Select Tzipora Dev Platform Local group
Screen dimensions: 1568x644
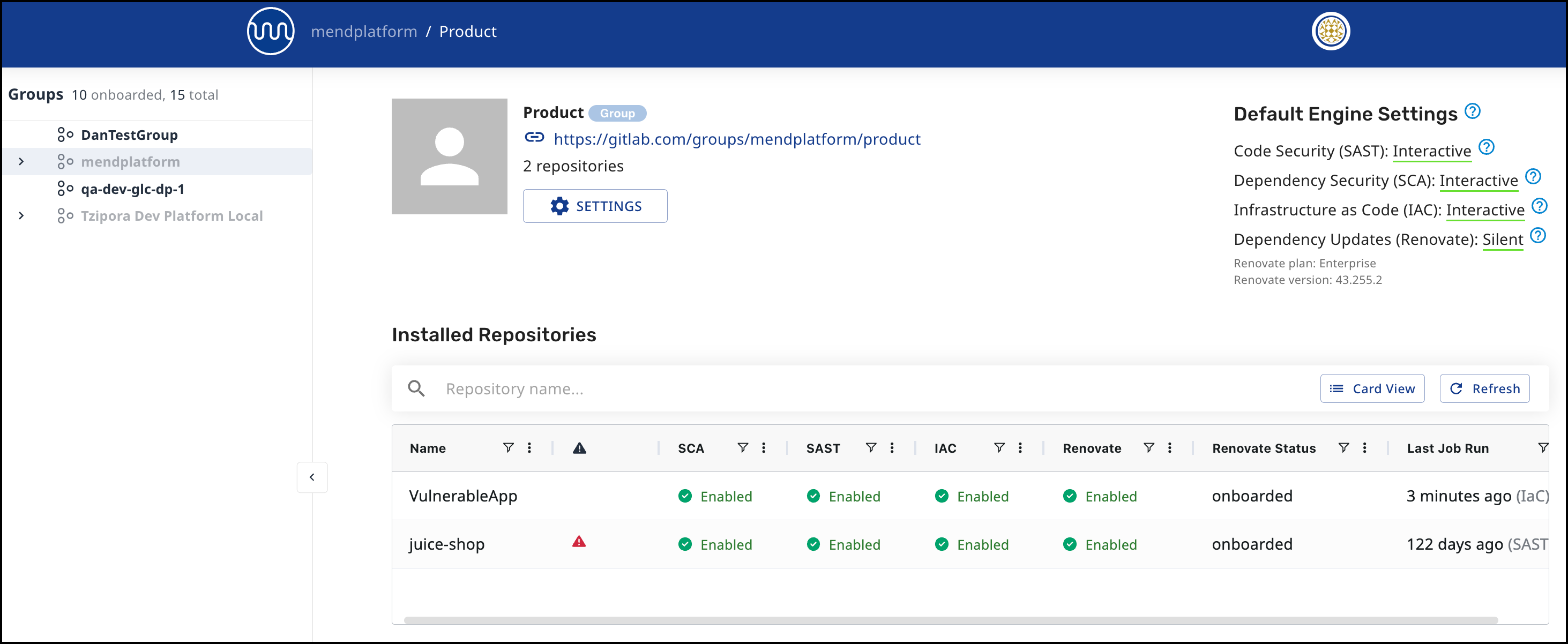point(171,215)
